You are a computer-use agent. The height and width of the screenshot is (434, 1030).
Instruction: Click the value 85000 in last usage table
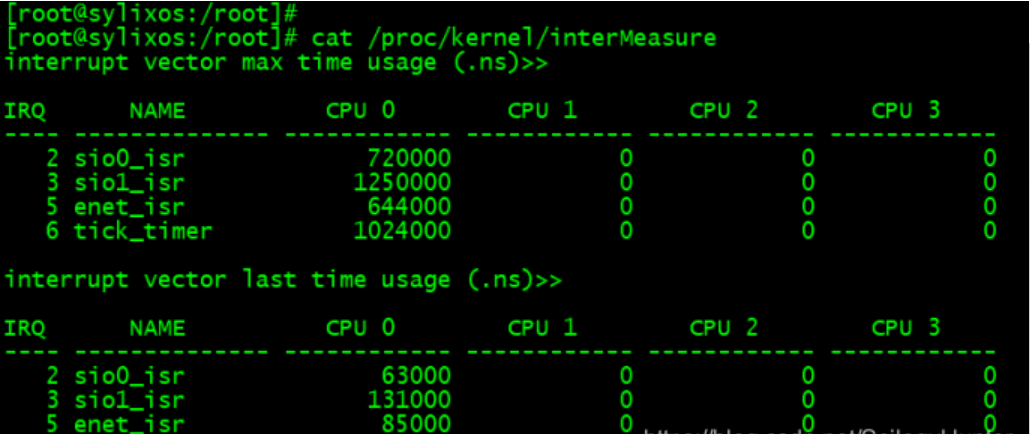[x=416, y=423]
